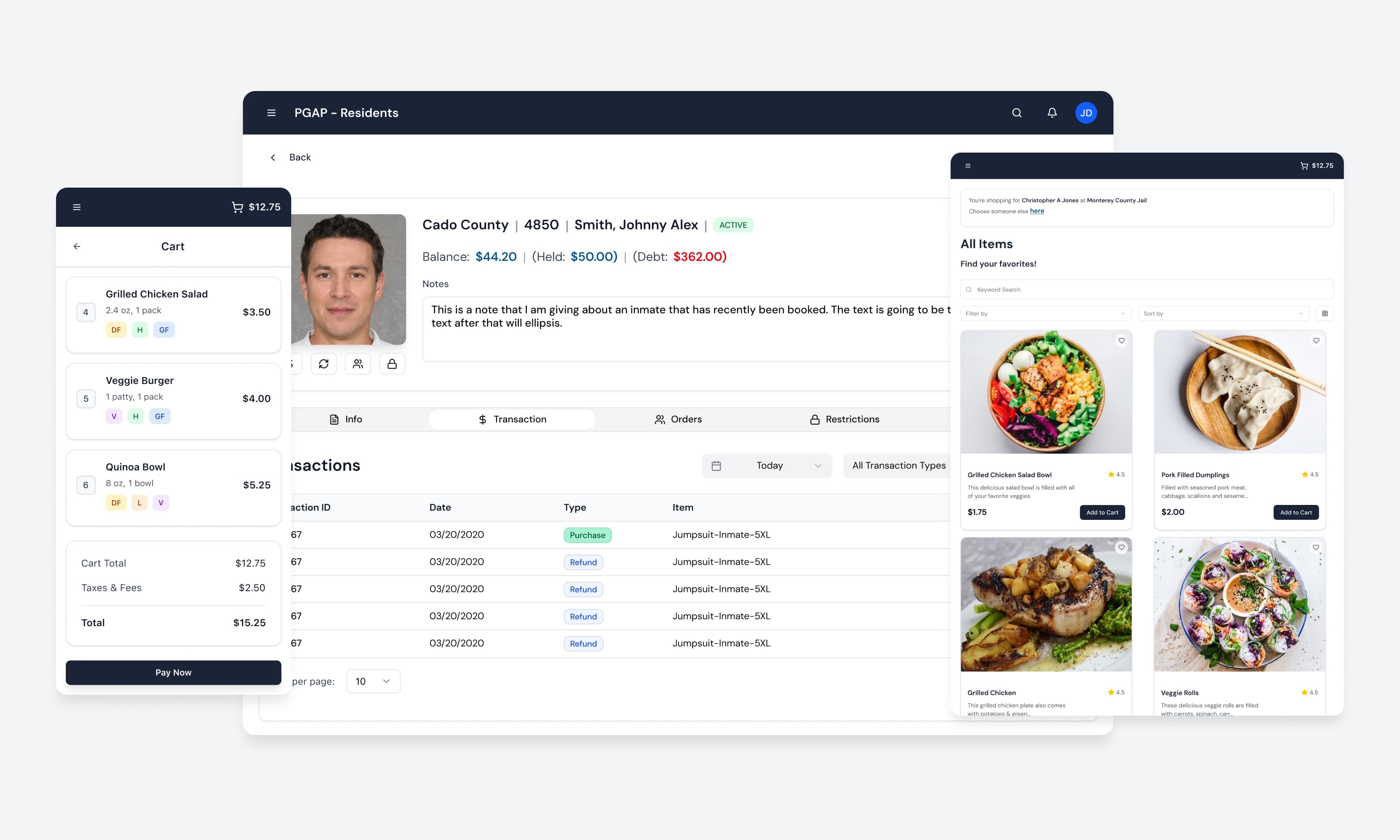The image size is (1400, 840).
Task: Click the back arrow in Cart header
Action: tap(77, 246)
